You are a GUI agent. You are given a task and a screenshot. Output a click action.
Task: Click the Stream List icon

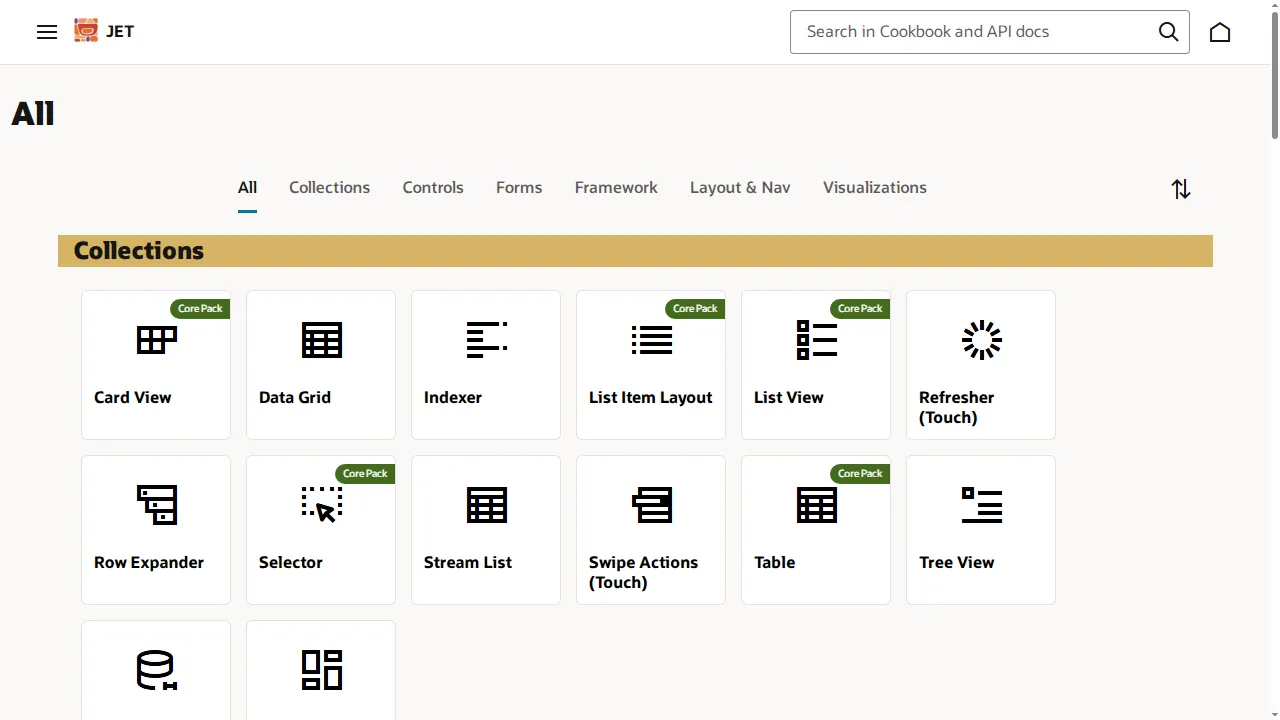[486, 505]
